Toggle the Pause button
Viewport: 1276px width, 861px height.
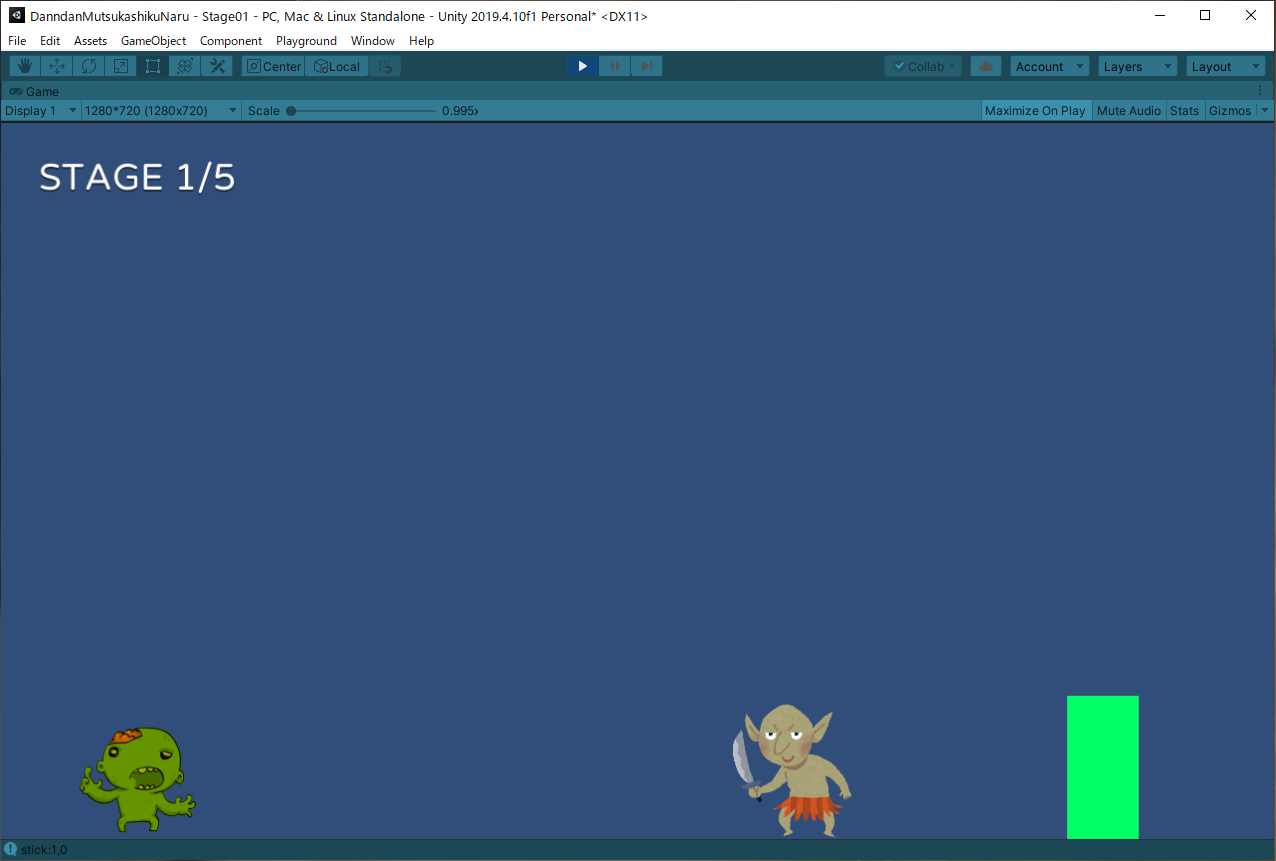[615, 66]
